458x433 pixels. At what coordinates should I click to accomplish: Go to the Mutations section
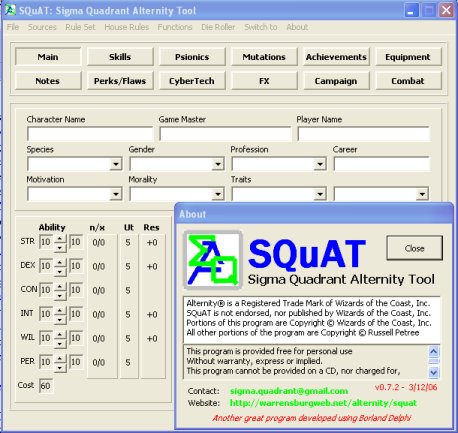(264, 57)
